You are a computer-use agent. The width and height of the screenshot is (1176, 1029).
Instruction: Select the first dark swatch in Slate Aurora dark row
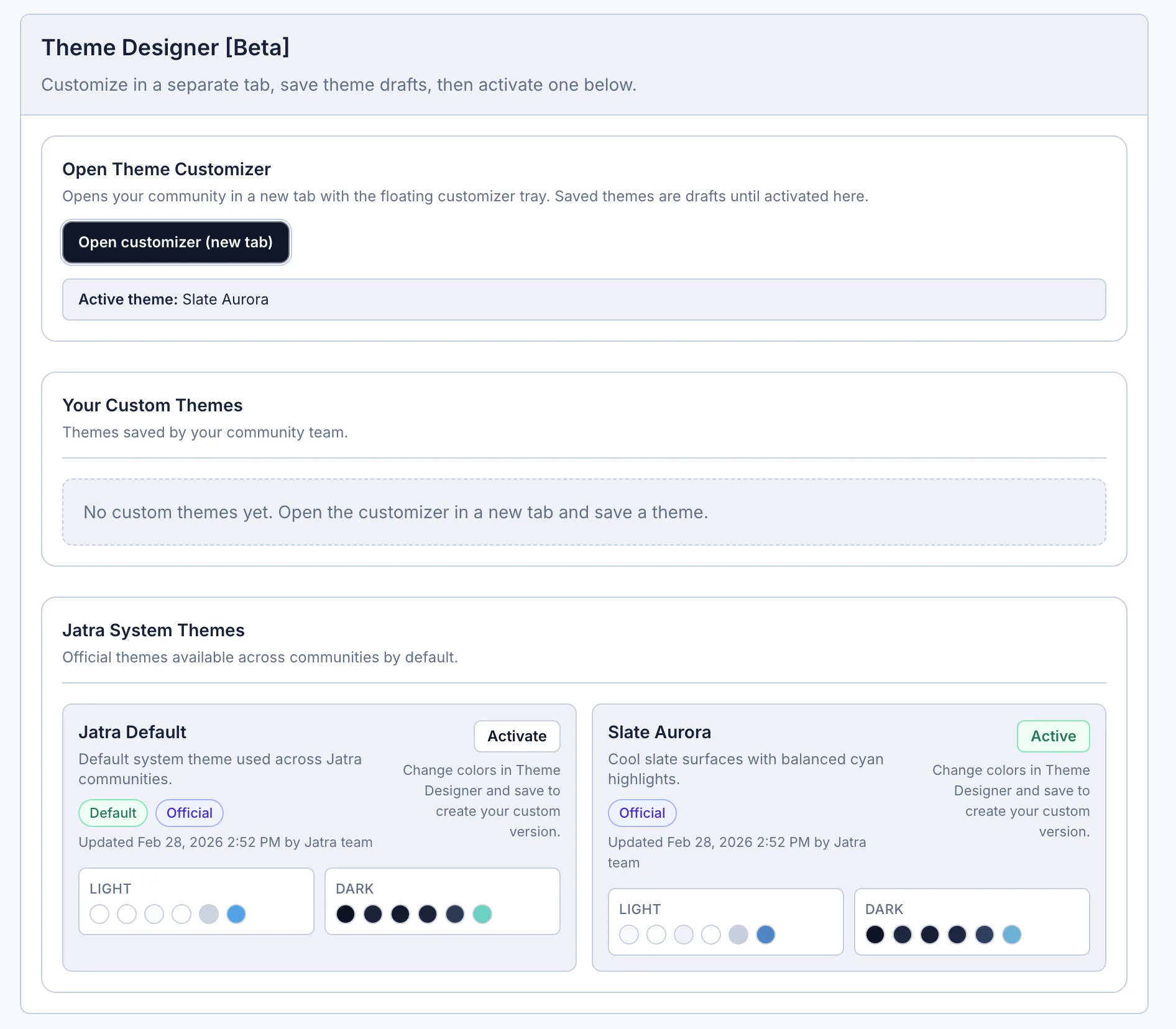tap(875, 935)
